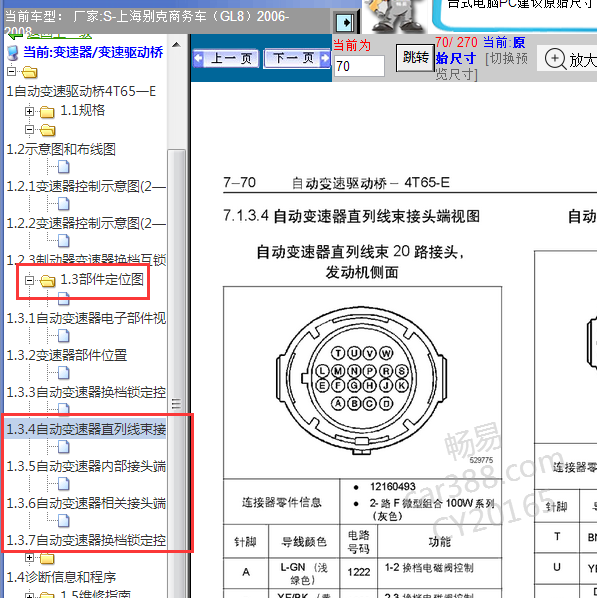This screenshot has height=598, width=597.
Task: Click the page icon for 1.3.6自动变速器相关接头端
Action: click(x=64, y=484)
